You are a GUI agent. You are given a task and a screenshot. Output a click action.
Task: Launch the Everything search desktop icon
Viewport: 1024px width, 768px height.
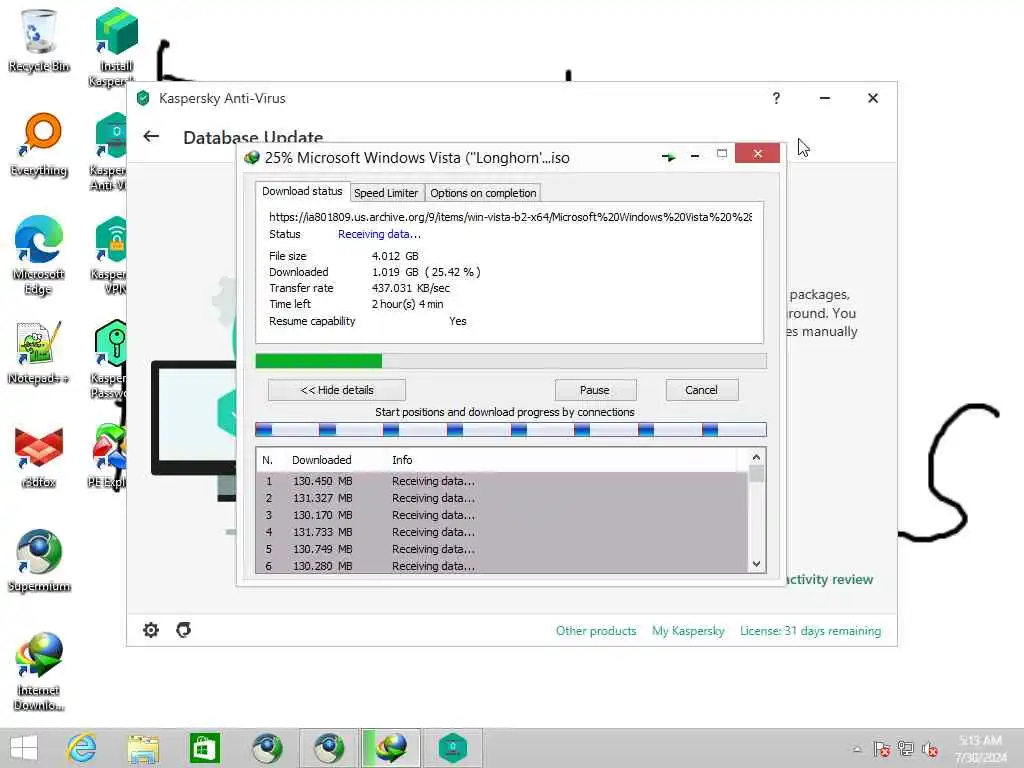pyautogui.click(x=39, y=144)
